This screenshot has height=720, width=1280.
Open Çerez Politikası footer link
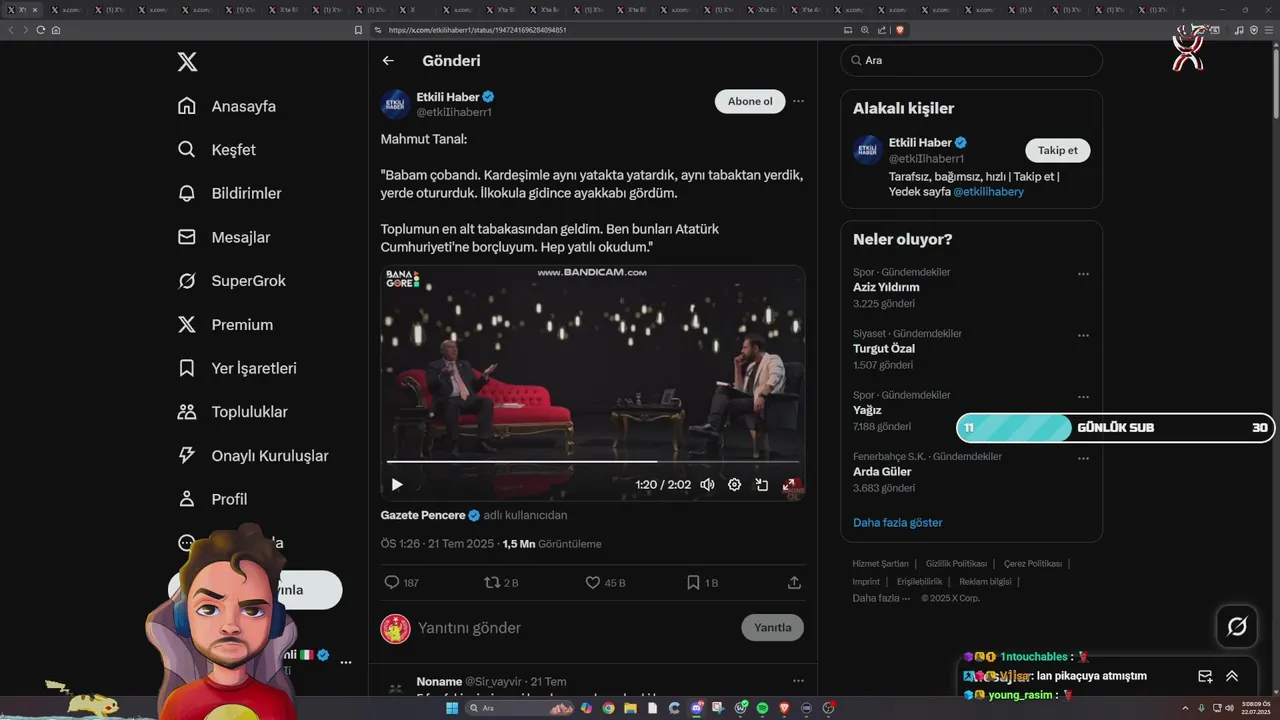(1033, 564)
